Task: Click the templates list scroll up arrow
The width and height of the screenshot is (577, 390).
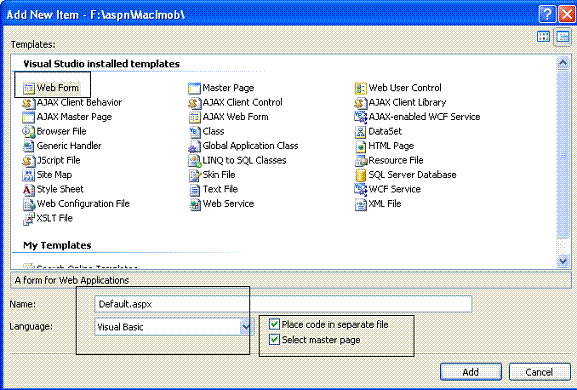Action: (x=563, y=63)
